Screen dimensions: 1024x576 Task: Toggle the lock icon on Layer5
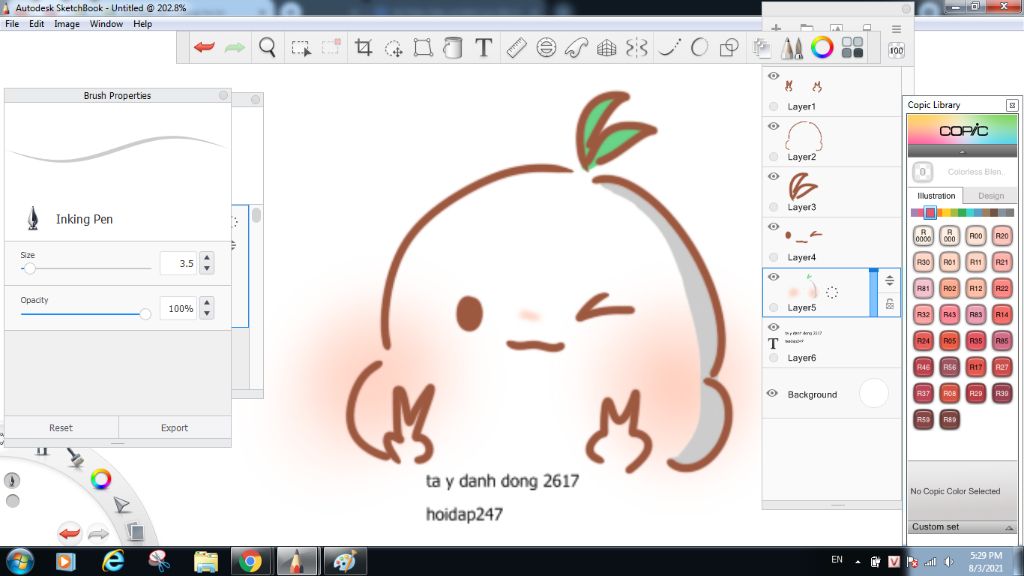889,304
